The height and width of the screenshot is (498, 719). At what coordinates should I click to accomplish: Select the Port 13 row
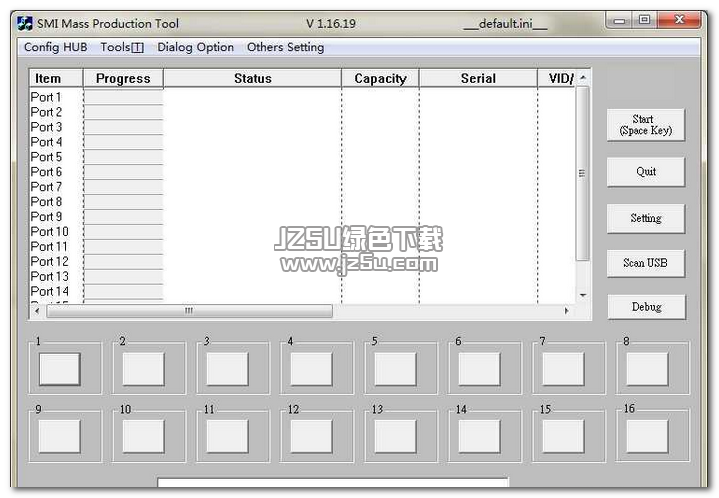[x=302, y=277]
